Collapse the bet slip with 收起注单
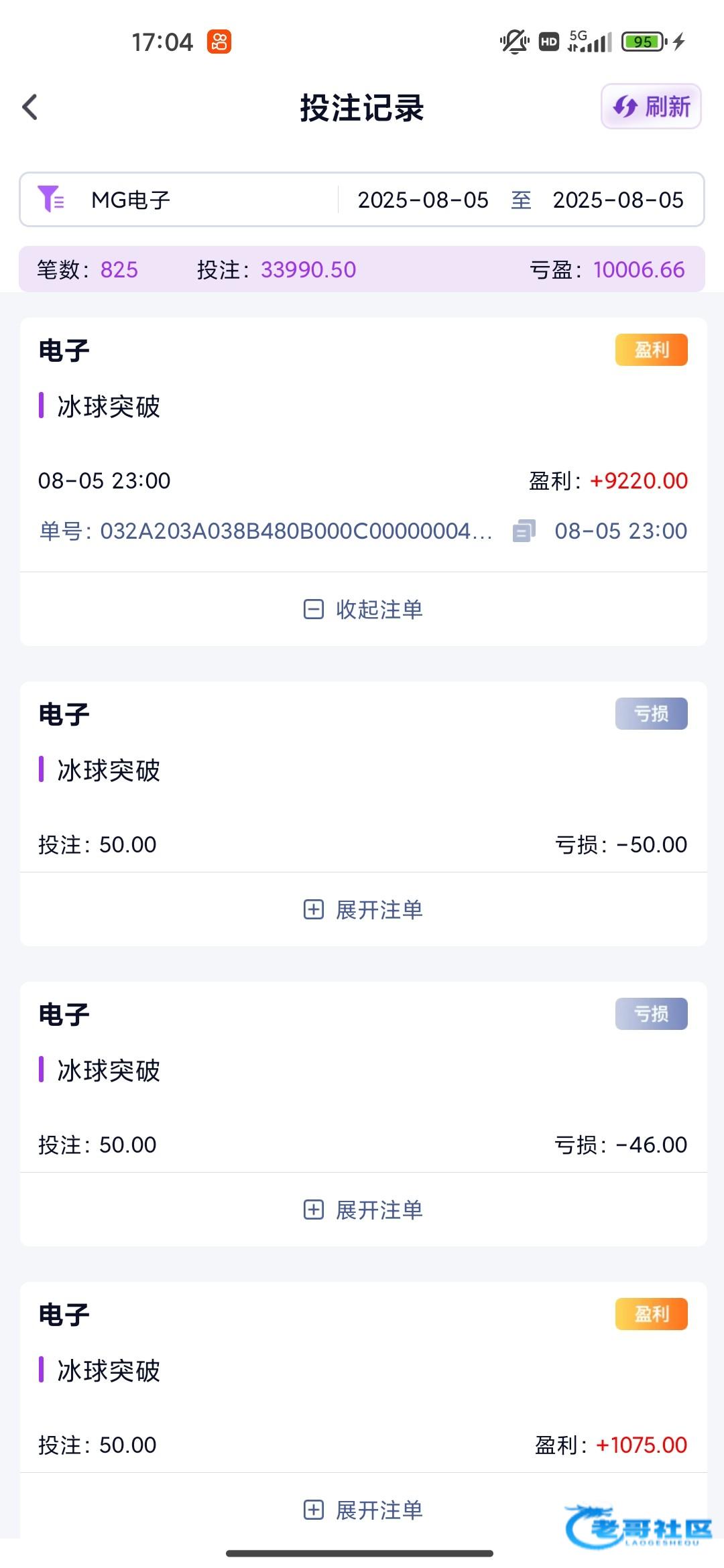The image size is (724, 1568). click(379, 609)
